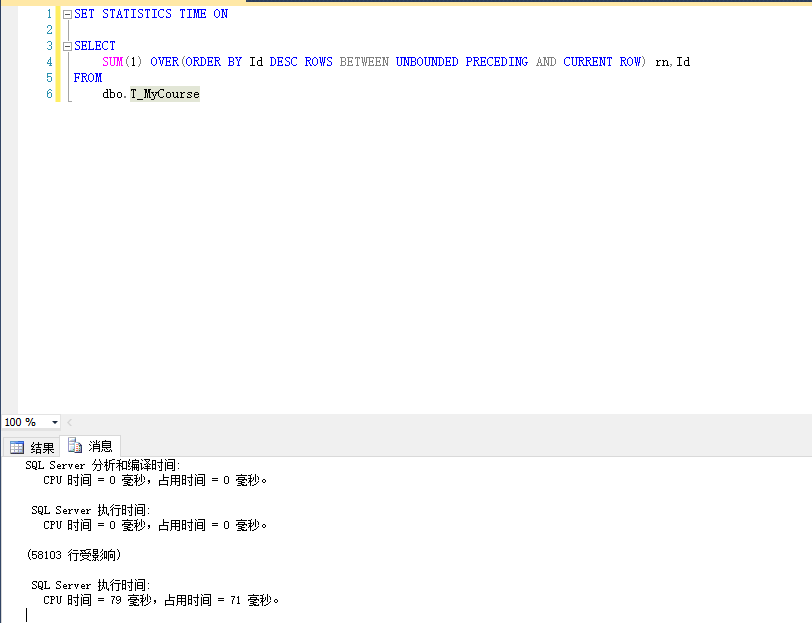Click line number 6 in the gutter
The image size is (812, 623).
48,94
